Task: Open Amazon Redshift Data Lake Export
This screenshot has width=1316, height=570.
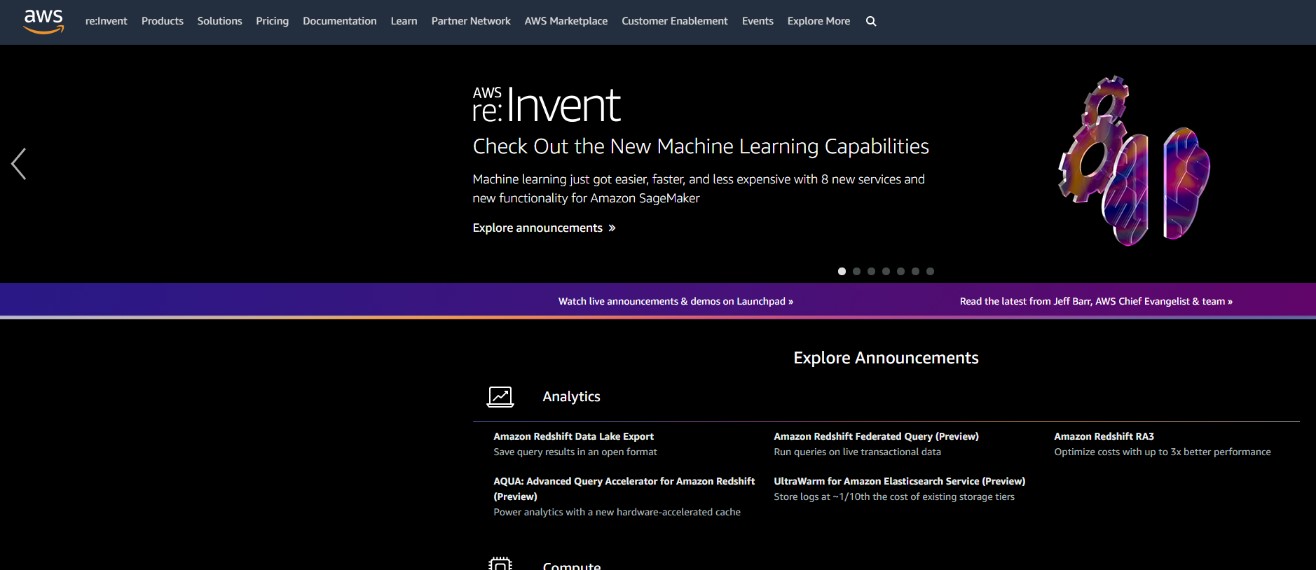Action: (x=574, y=437)
